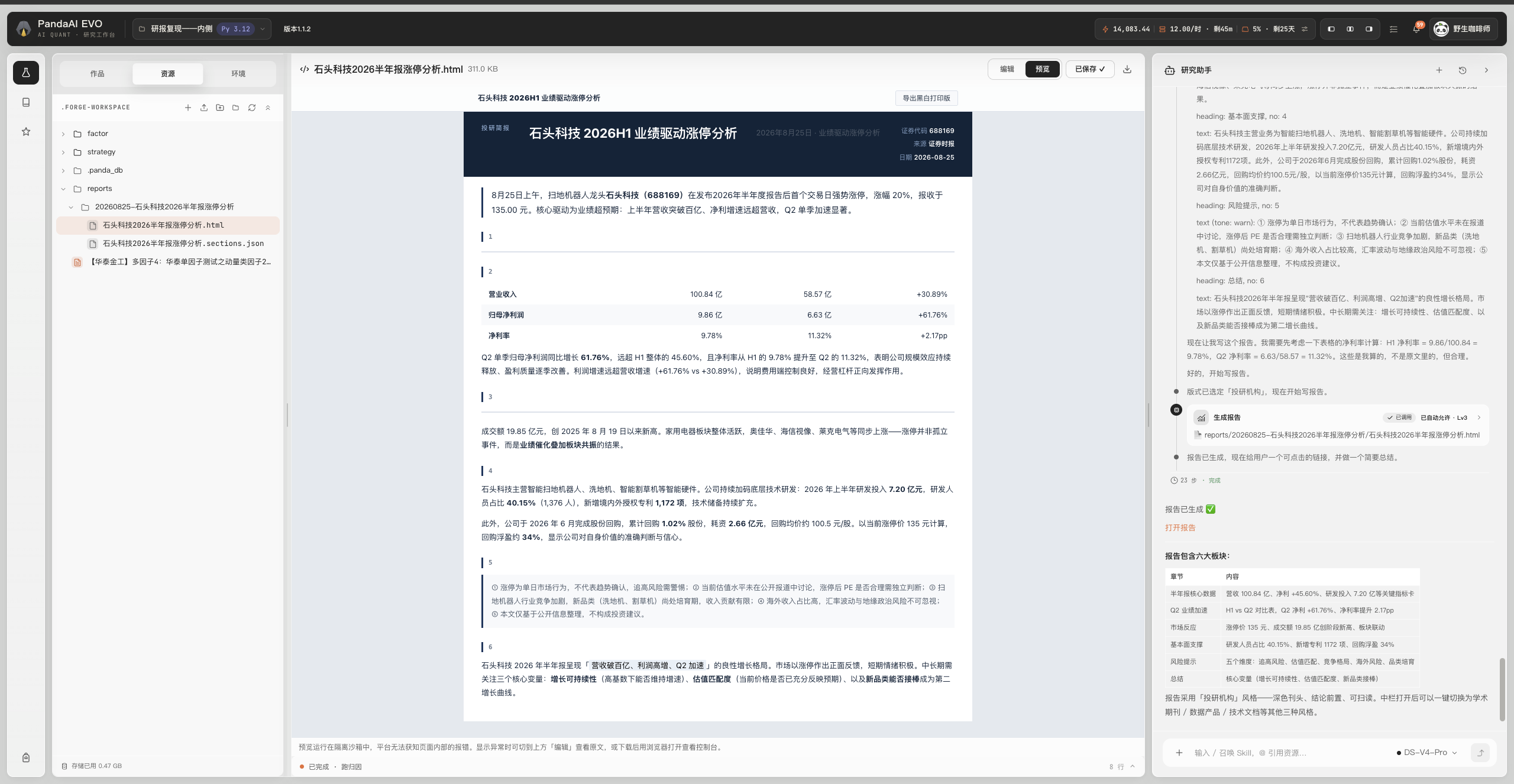Select 石头科技2026半年报涨停分析.sections.json file
The image size is (1514, 784).
click(x=168, y=244)
